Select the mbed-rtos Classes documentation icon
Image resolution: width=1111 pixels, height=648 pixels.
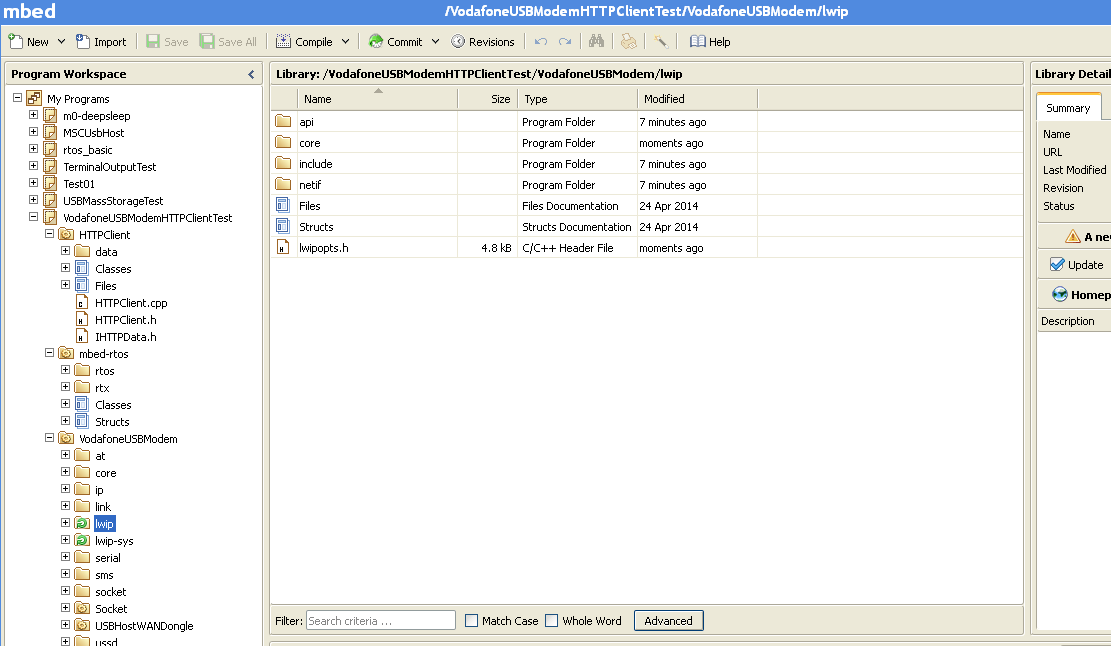pos(82,404)
